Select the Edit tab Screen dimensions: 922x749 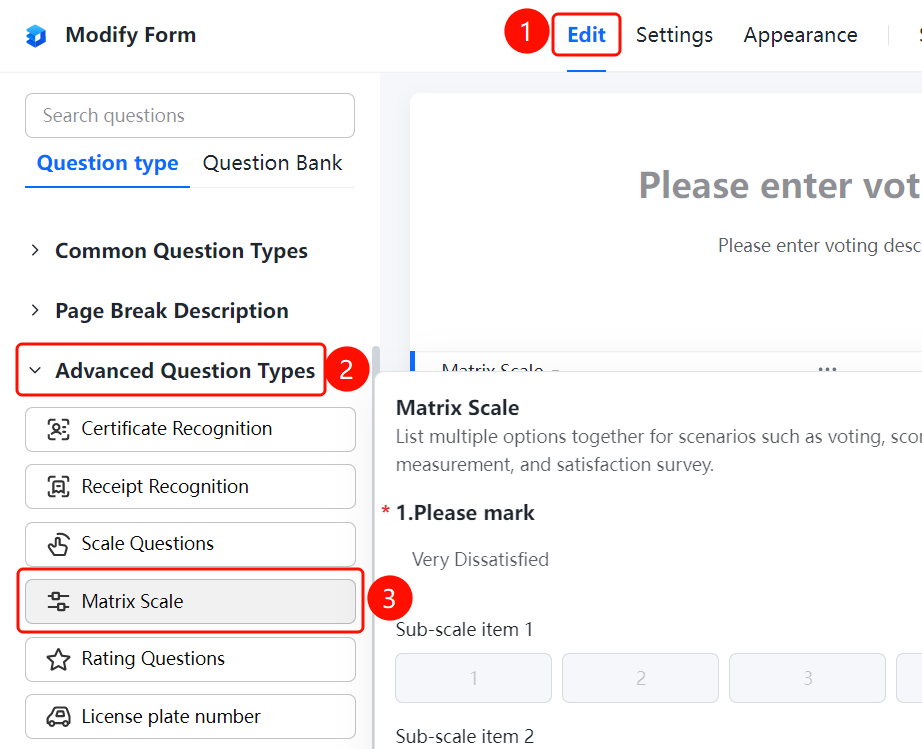586,35
